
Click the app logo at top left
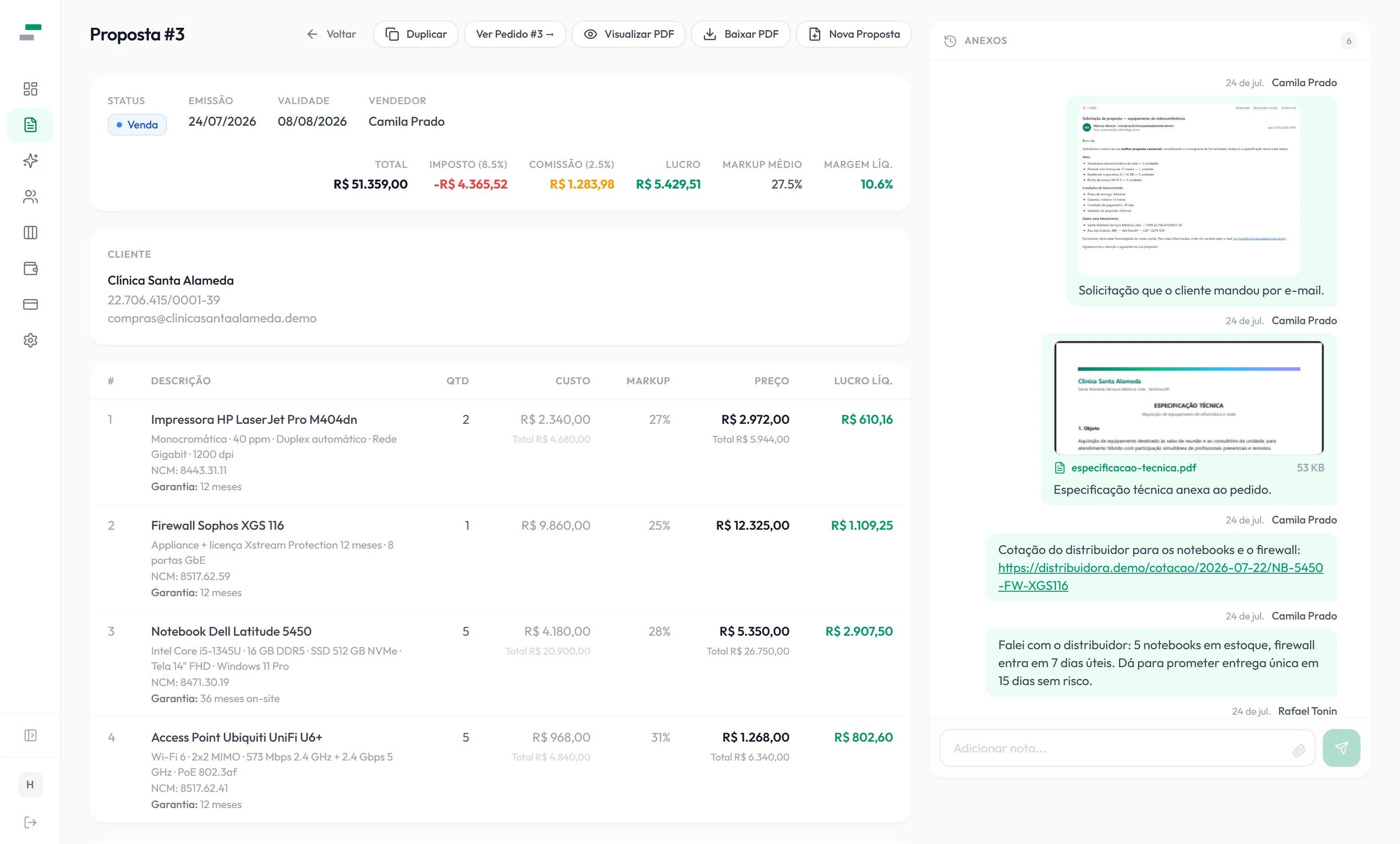coord(30,32)
